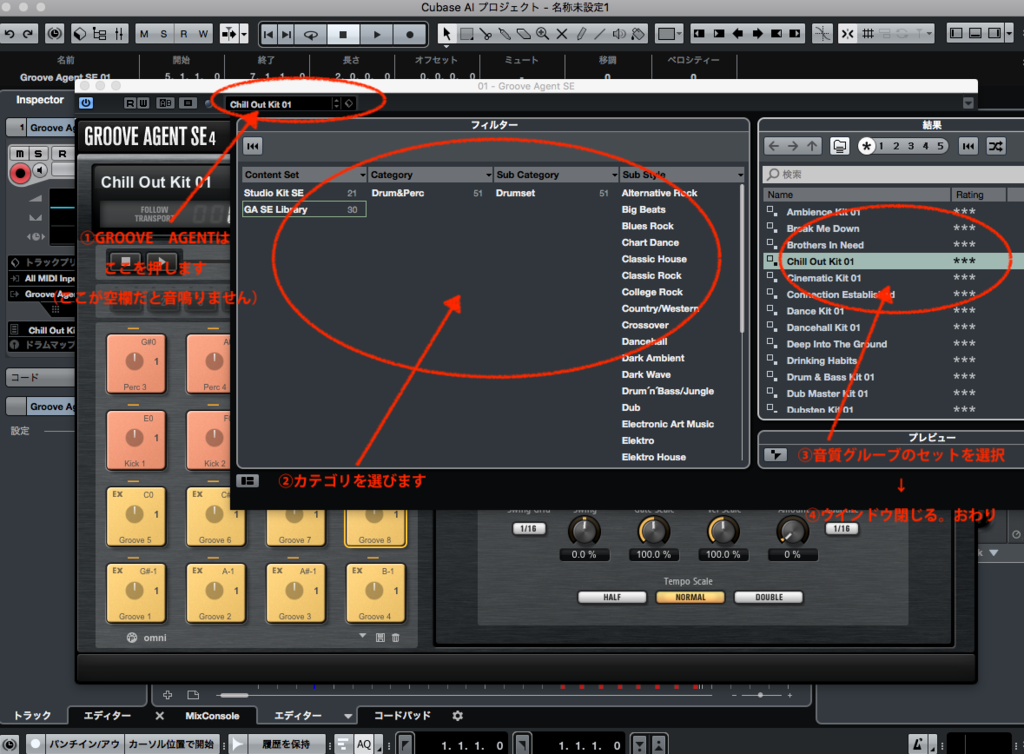This screenshot has width=1024, height=754.
Task: Set Tempo Scale to DOUBLE
Action: [x=769, y=597]
